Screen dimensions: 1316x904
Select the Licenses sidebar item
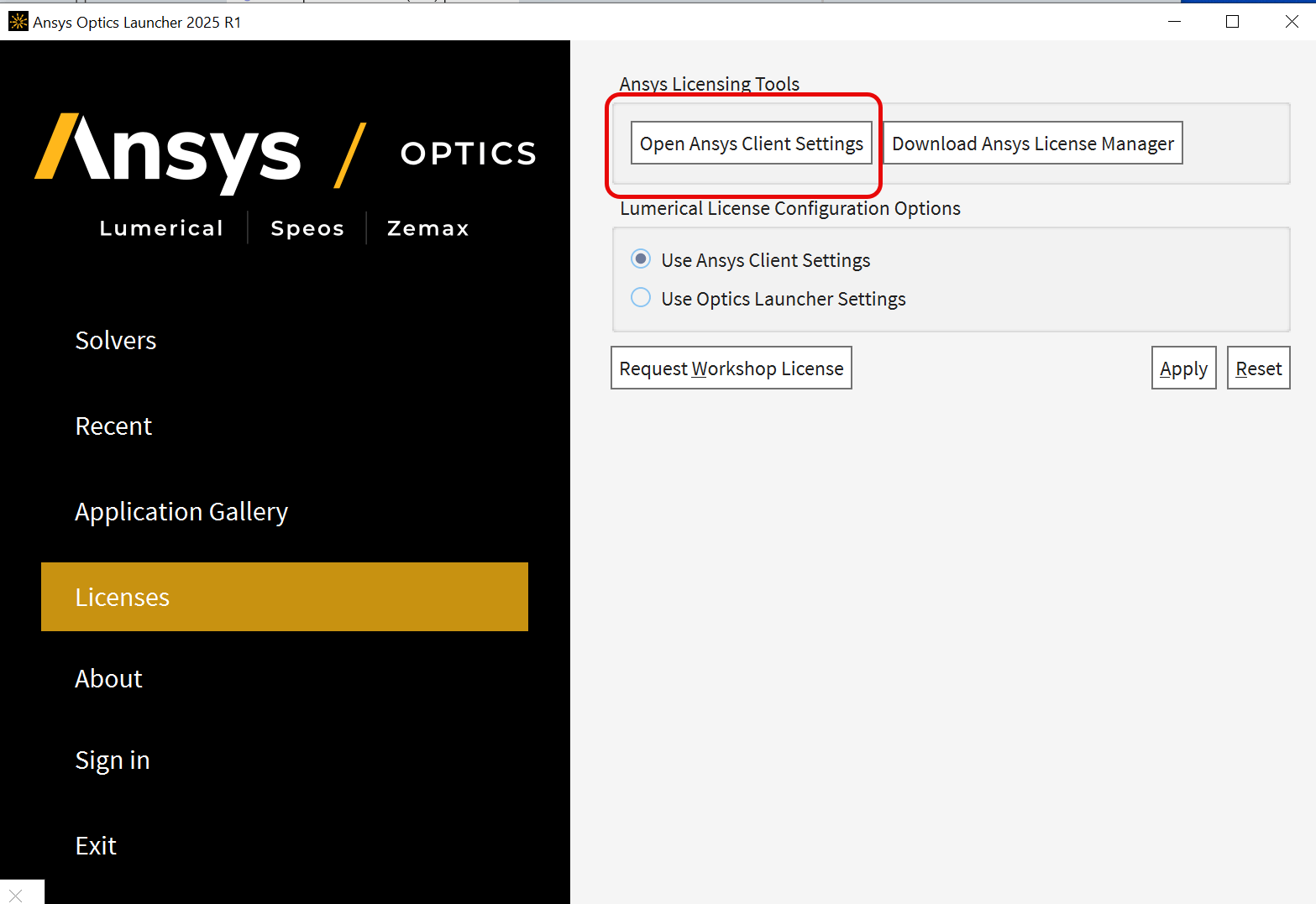coord(284,597)
